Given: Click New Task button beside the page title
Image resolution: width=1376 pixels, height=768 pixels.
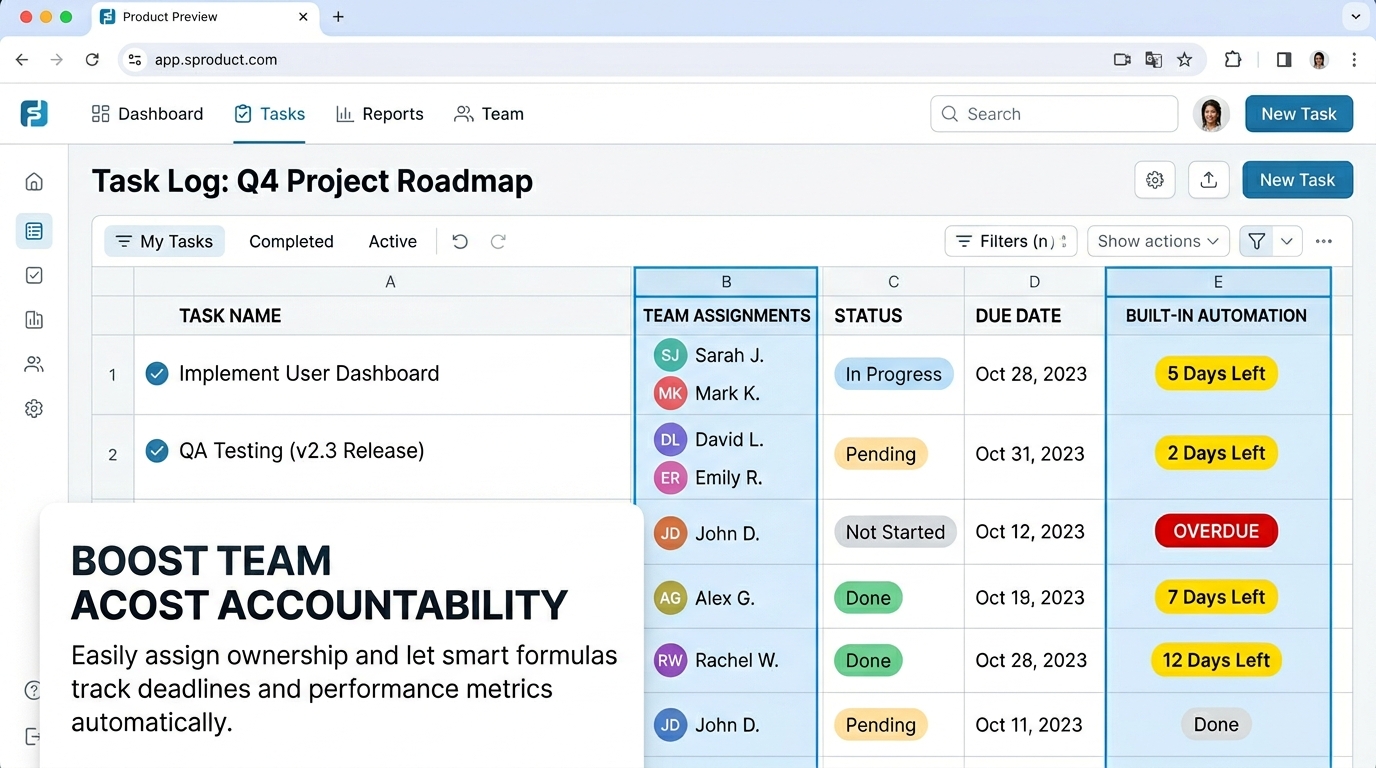Looking at the screenshot, I should click(x=1297, y=180).
